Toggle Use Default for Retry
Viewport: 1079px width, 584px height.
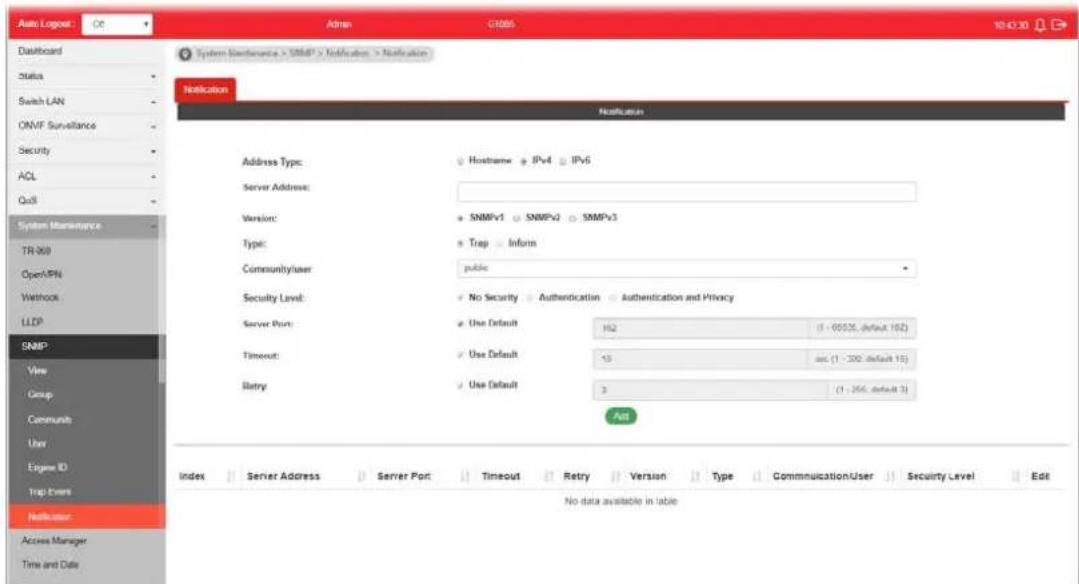tap(460, 385)
